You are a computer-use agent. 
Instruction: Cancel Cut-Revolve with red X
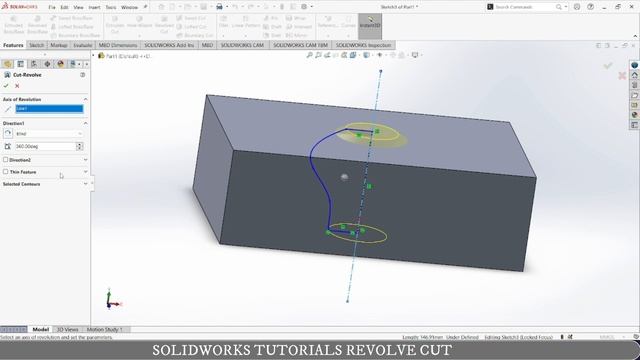pos(17,86)
